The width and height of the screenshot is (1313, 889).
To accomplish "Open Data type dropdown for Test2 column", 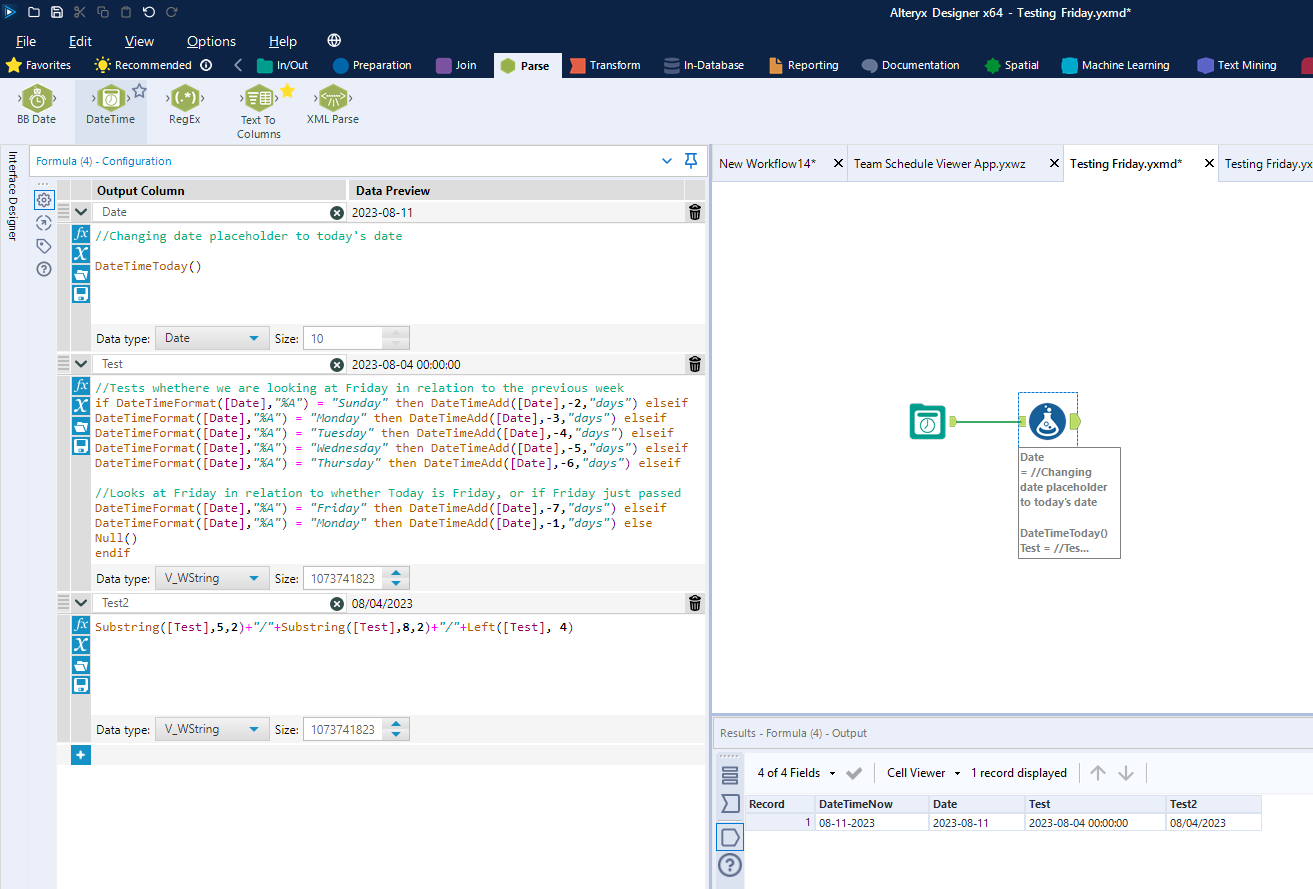I will 211,730.
